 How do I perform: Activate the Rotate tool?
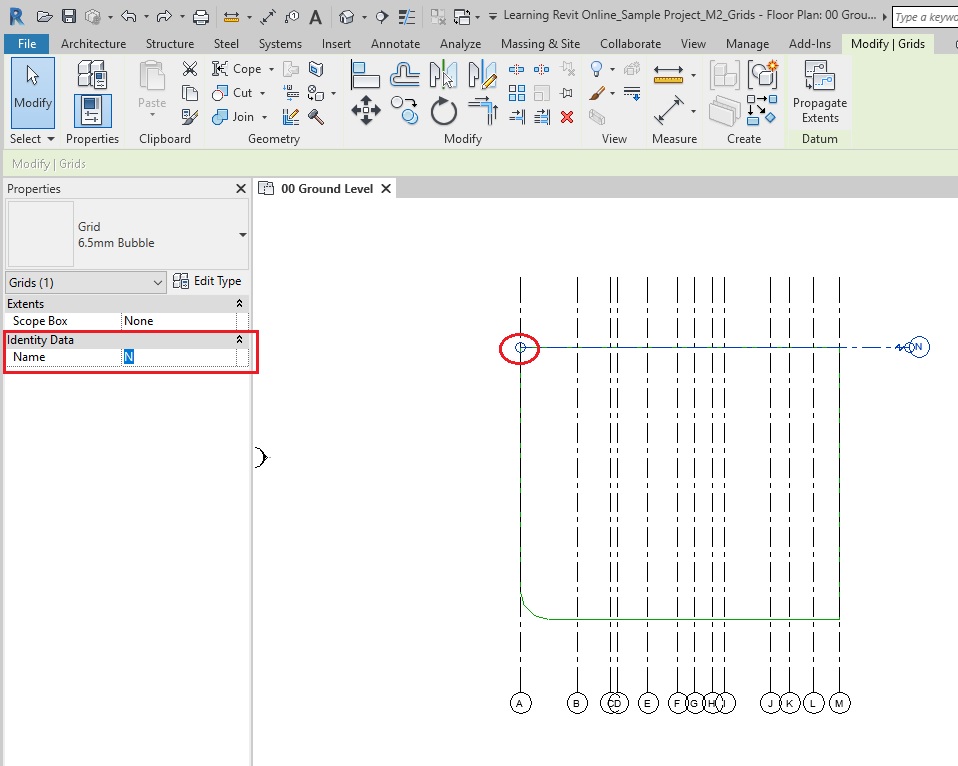[x=443, y=110]
